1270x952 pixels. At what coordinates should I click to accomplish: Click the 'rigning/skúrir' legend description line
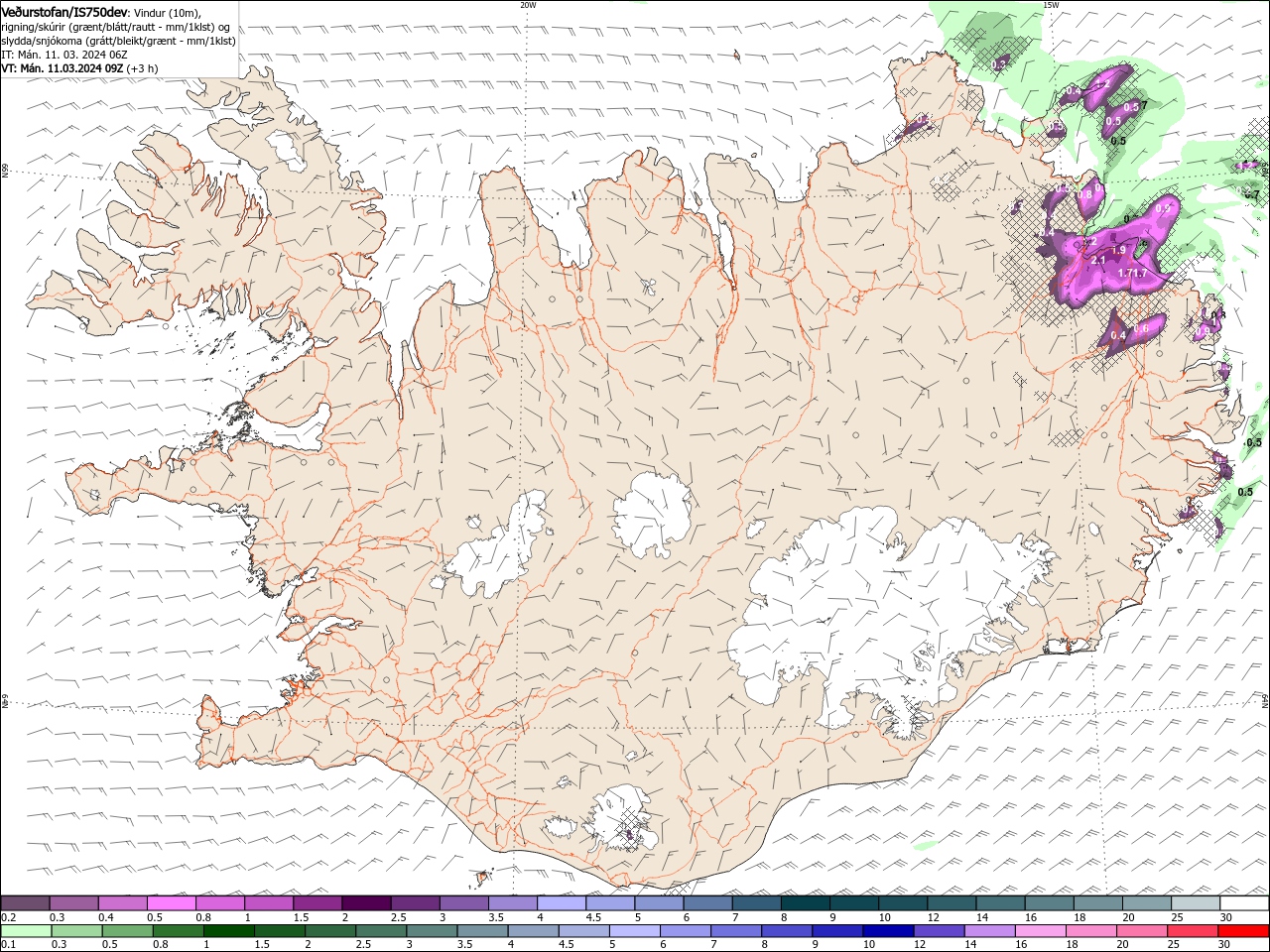tap(116, 27)
